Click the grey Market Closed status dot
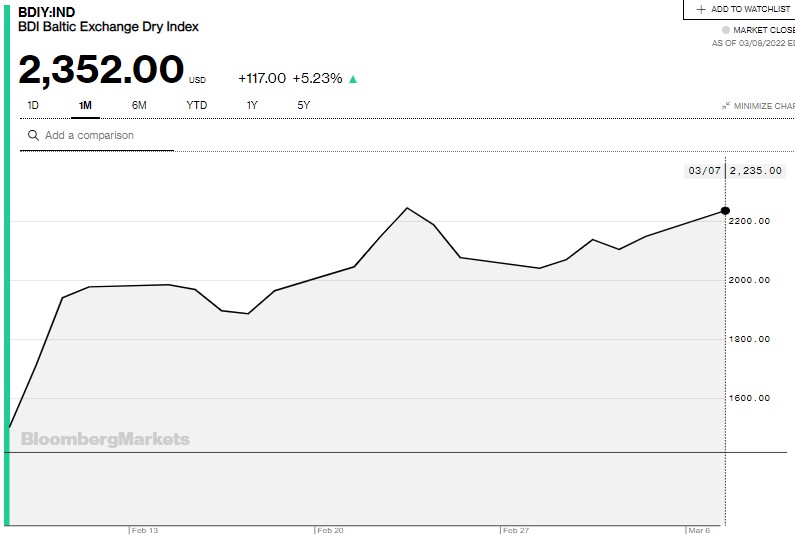The height and width of the screenshot is (539, 795). [x=726, y=30]
